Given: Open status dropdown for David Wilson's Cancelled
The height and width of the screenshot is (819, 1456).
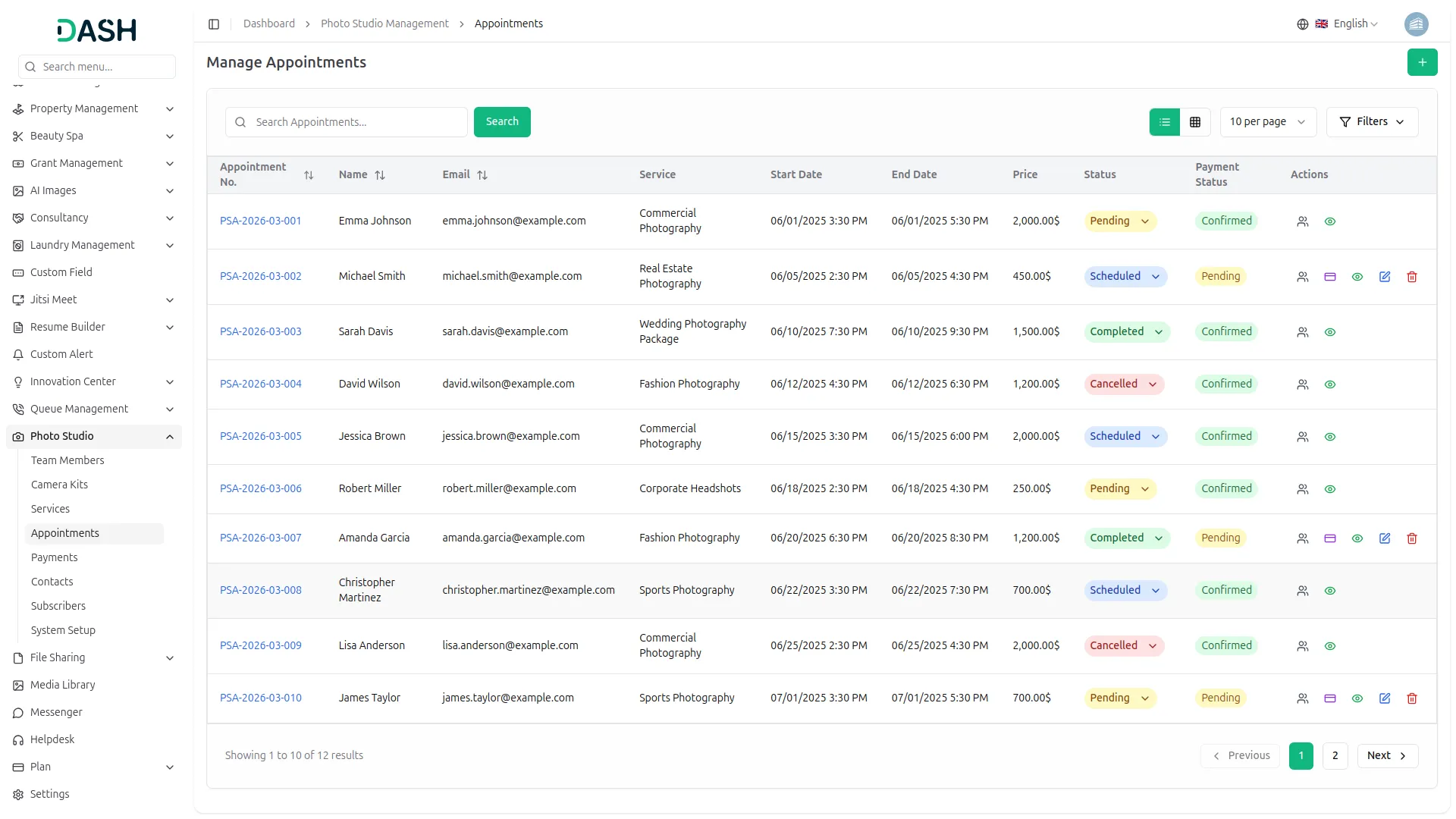Looking at the screenshot, I should click(1123, 384).
